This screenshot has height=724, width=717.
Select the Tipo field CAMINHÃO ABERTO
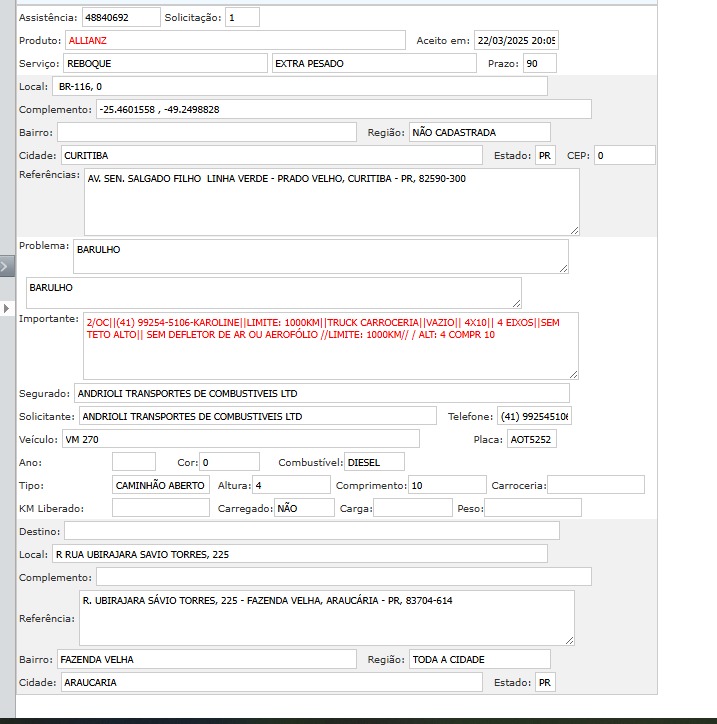161,485
